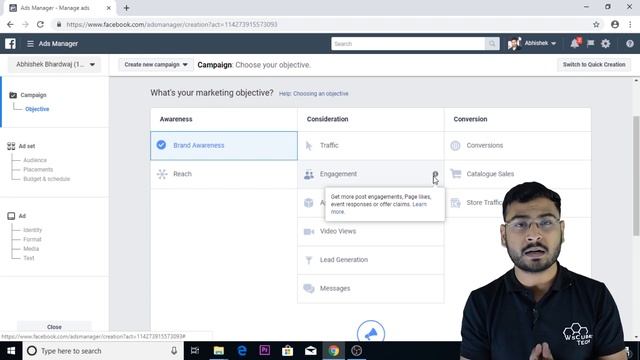Image resolution: width=640 pixels, height=360 pixels.
Task: Click Chrome icon on taskbar
Action: click(x=333, y=351)
